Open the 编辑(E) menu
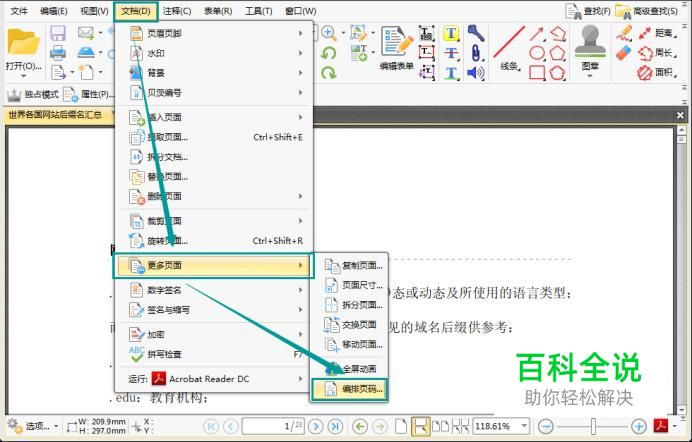 (54, 11)
